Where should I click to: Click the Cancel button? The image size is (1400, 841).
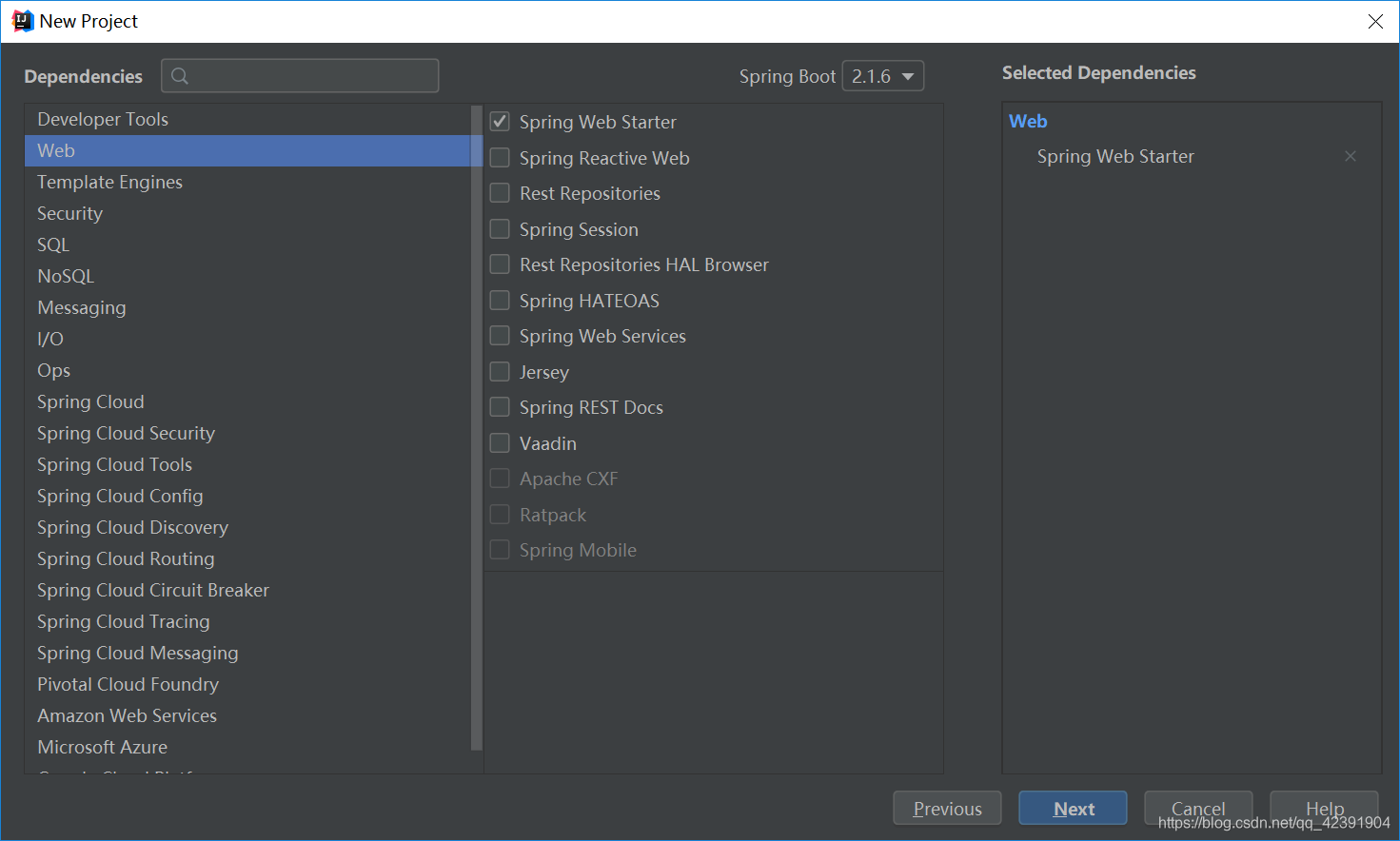coord(1198,809)
